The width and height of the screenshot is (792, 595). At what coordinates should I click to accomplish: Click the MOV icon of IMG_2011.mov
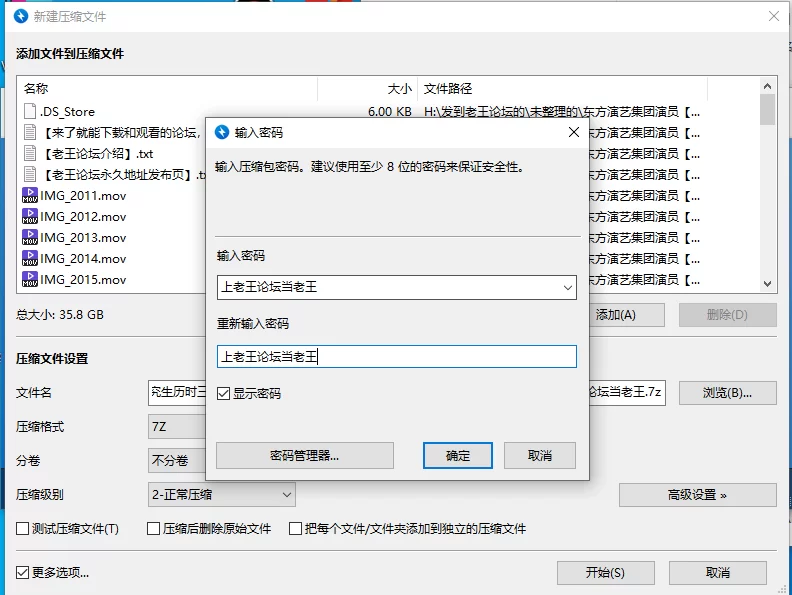[30, 195]
